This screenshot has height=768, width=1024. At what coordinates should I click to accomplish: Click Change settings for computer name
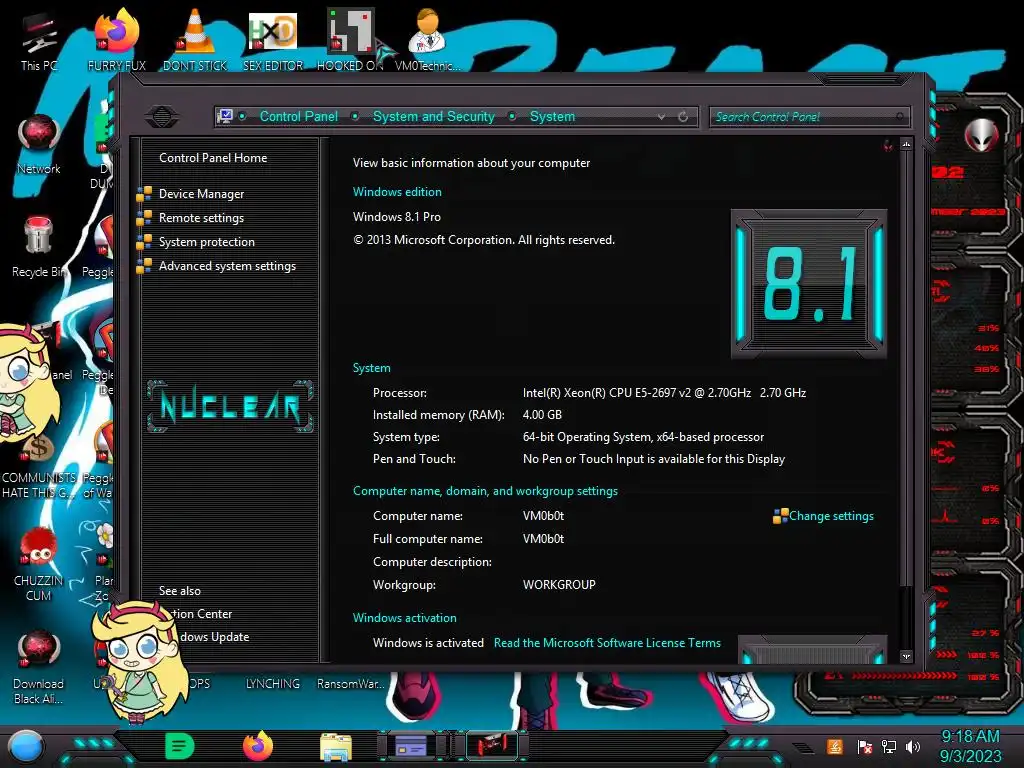831,516
